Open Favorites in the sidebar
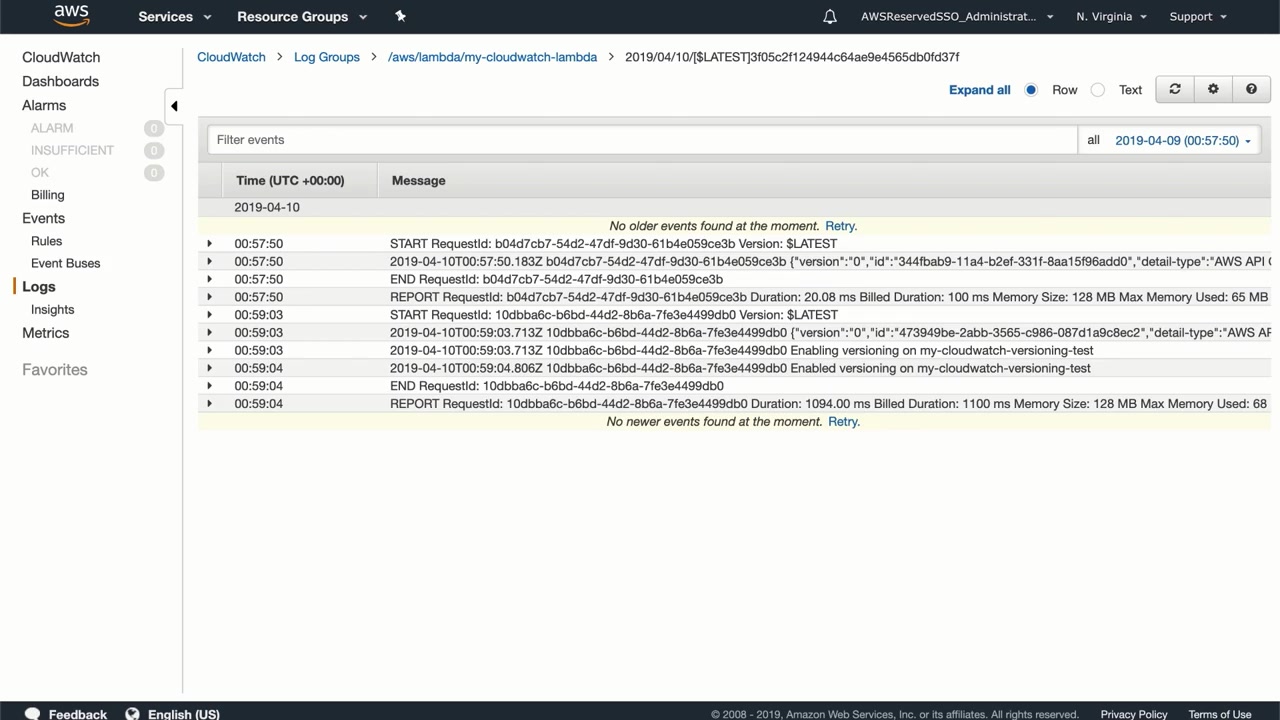Viewport: 1280px width, 720px height. (x=55, y=370)
